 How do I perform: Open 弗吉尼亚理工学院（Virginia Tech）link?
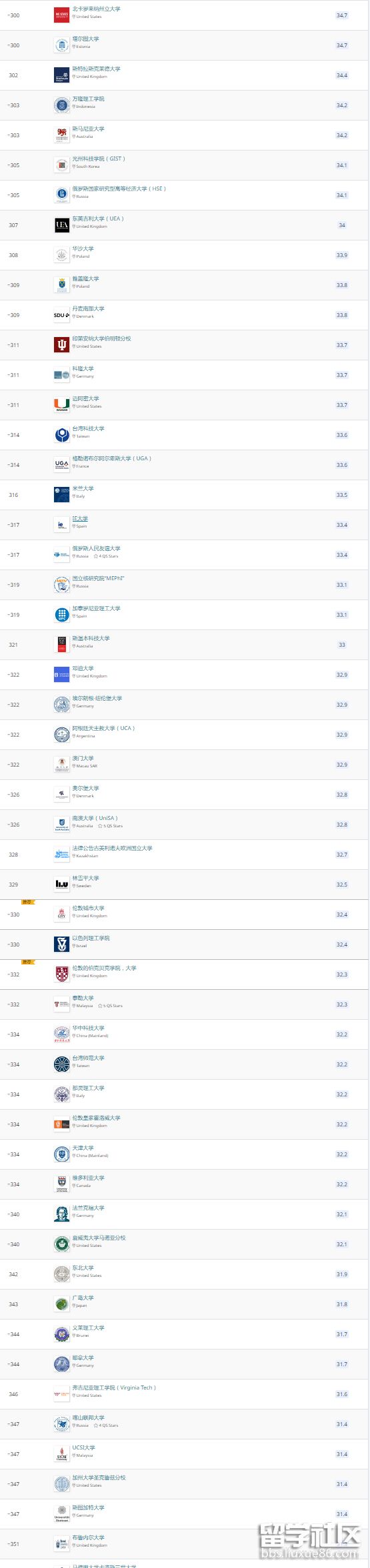pyautogui.click(x=114, y=1387)
